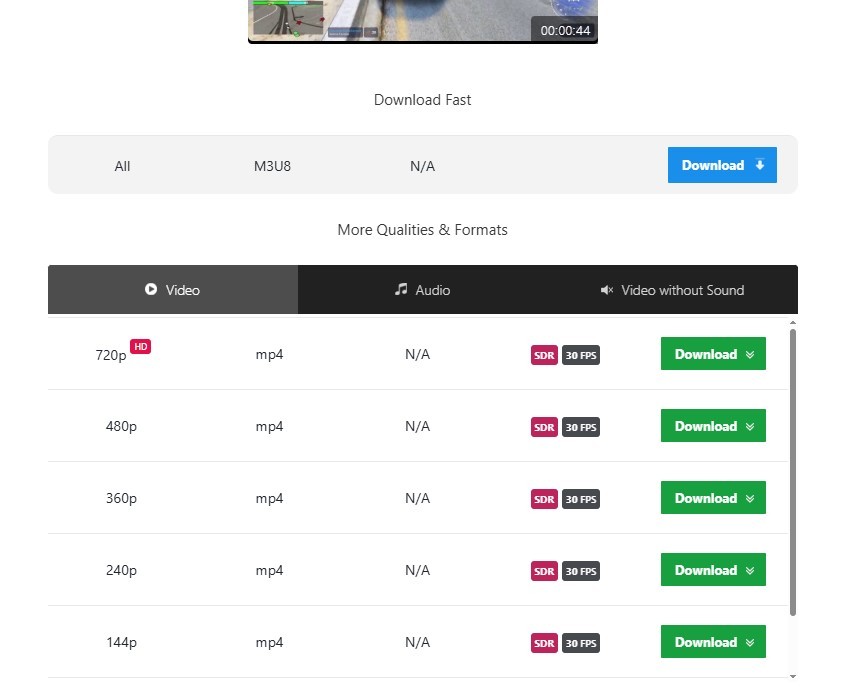This screenshot has height=700, width=842.
Task: Click the music note icon in Audio tab
Action: pos(401,290)
